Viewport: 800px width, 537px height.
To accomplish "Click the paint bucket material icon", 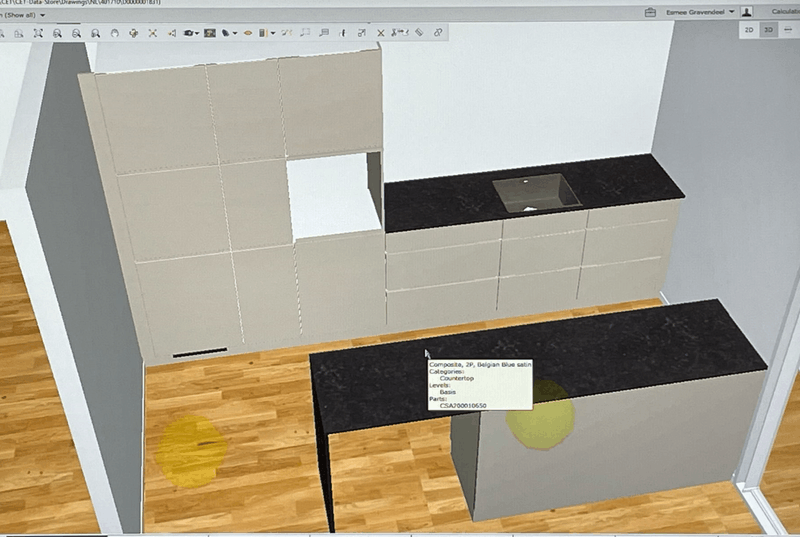I will point(226,33).
